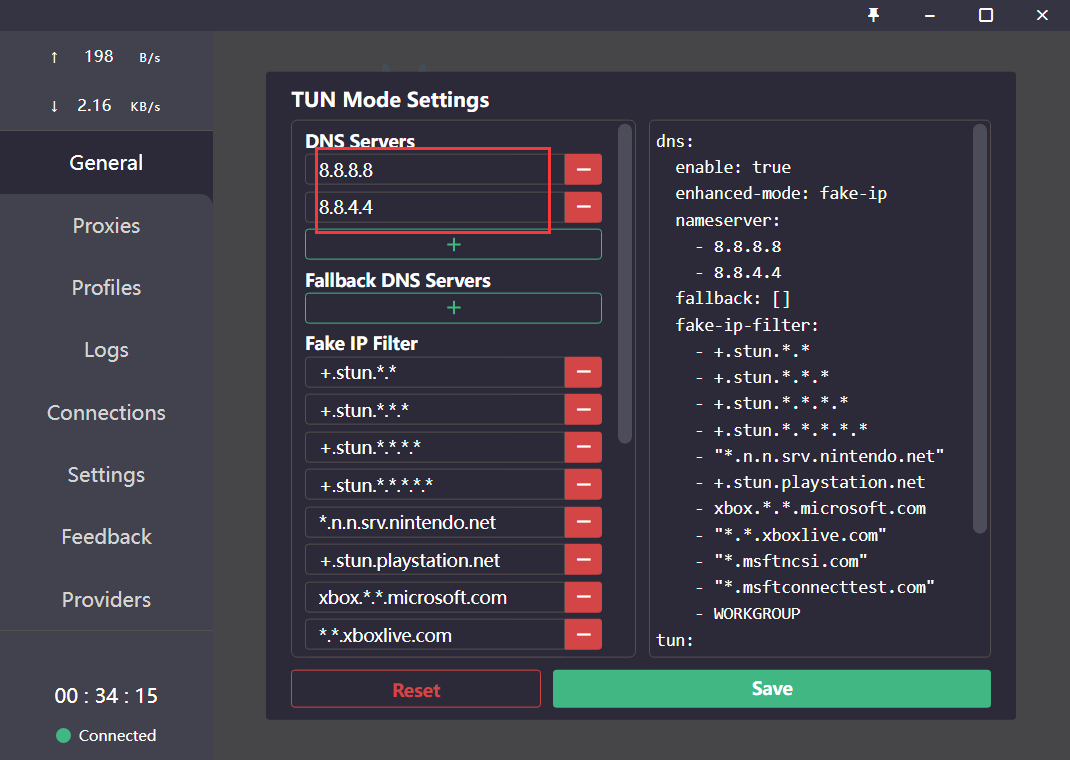Remove the *.n.n.srv.nintendo.net filter
1070x760 pixels.
[583, 522]
